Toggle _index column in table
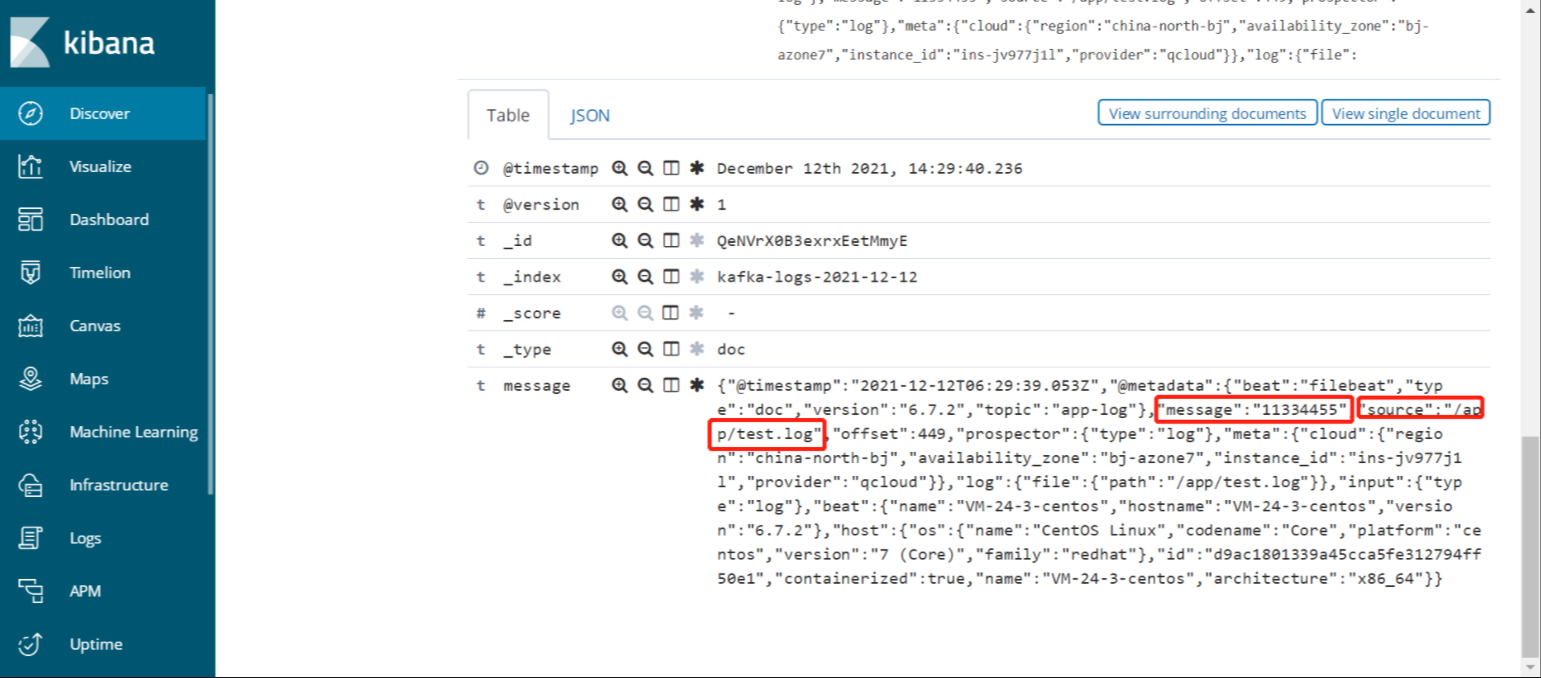 point(671,276)
